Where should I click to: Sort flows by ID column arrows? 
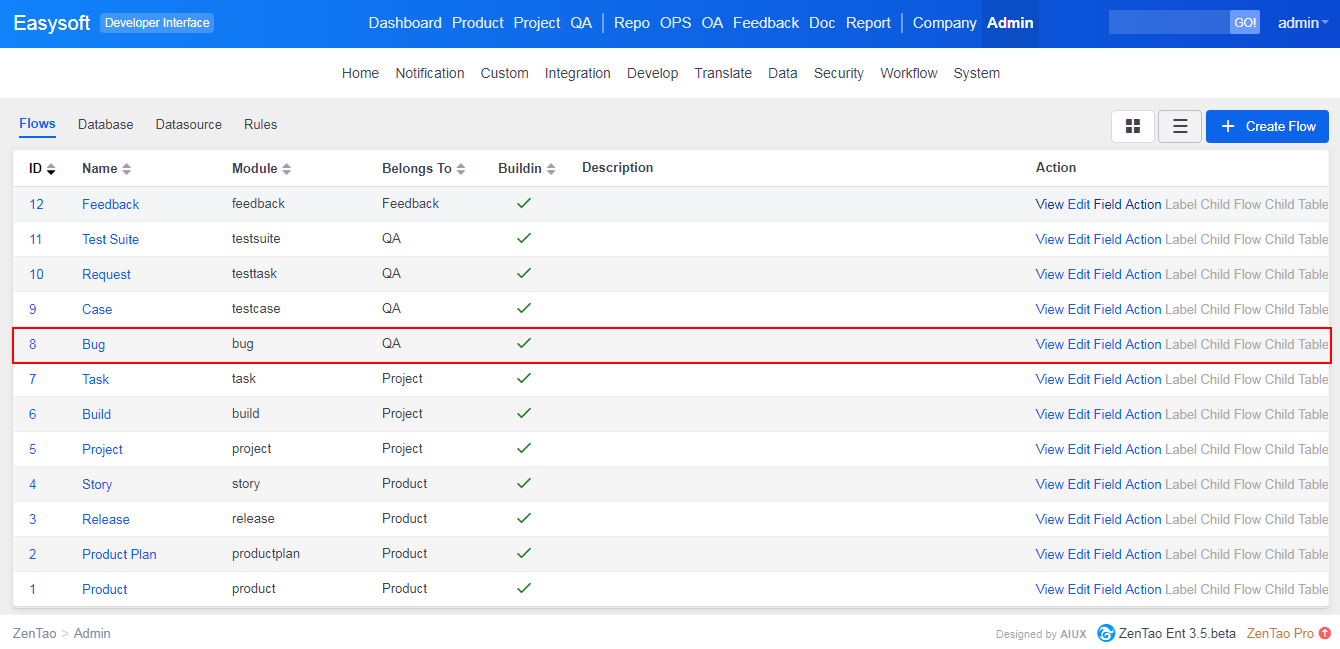point(51,169)
